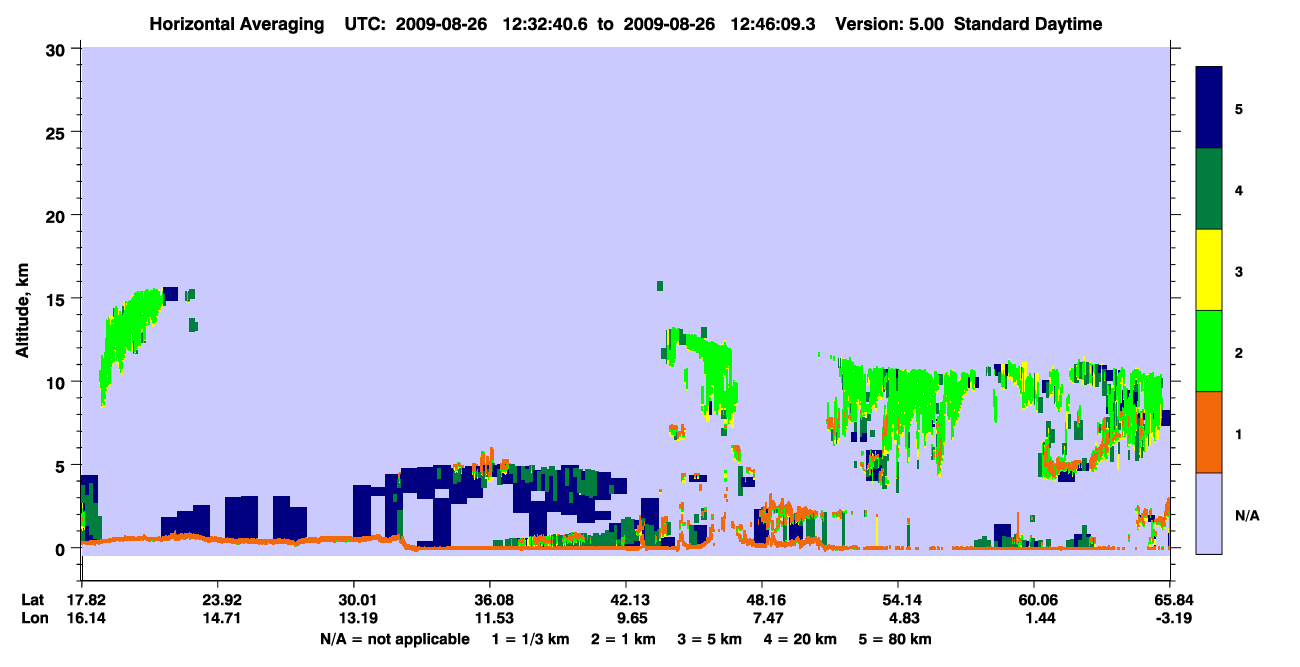Click the y-axis tick label 25

[58, 133]
